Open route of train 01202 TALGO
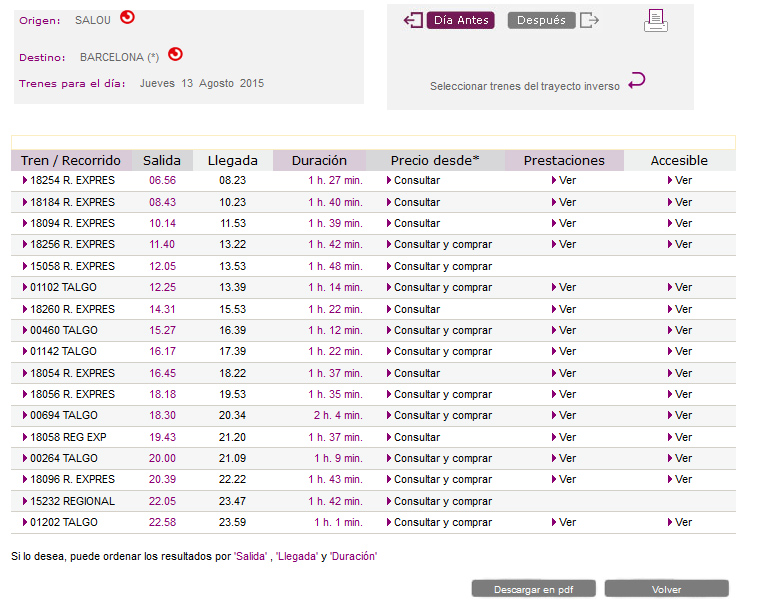This screenshot has width=767, height=600. point(60,523)
